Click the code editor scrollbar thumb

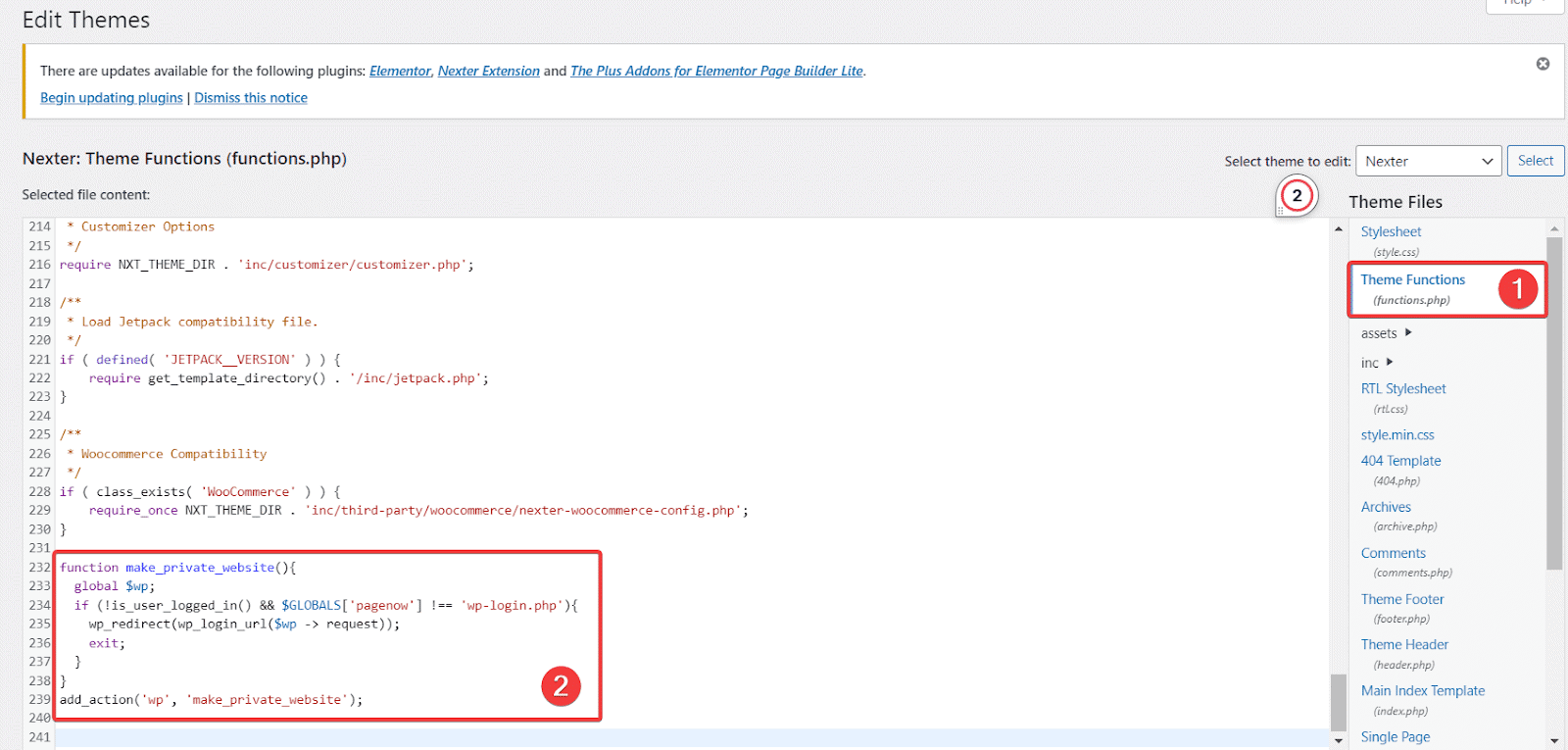[x=1339, y=702]
